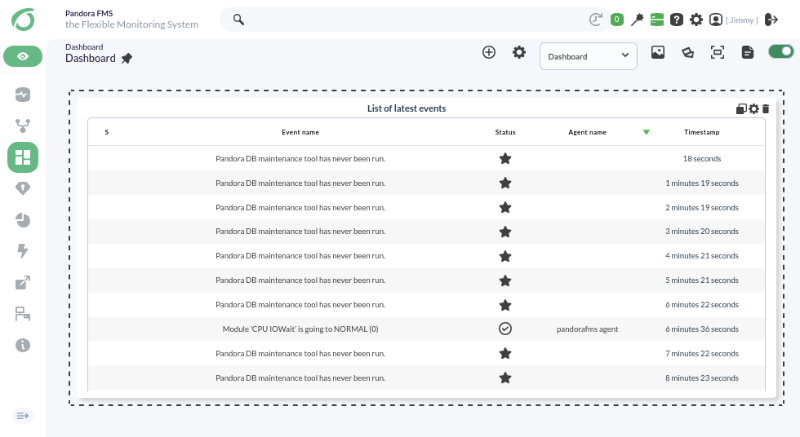Open the Links external arrow icon

coord(22,282)
